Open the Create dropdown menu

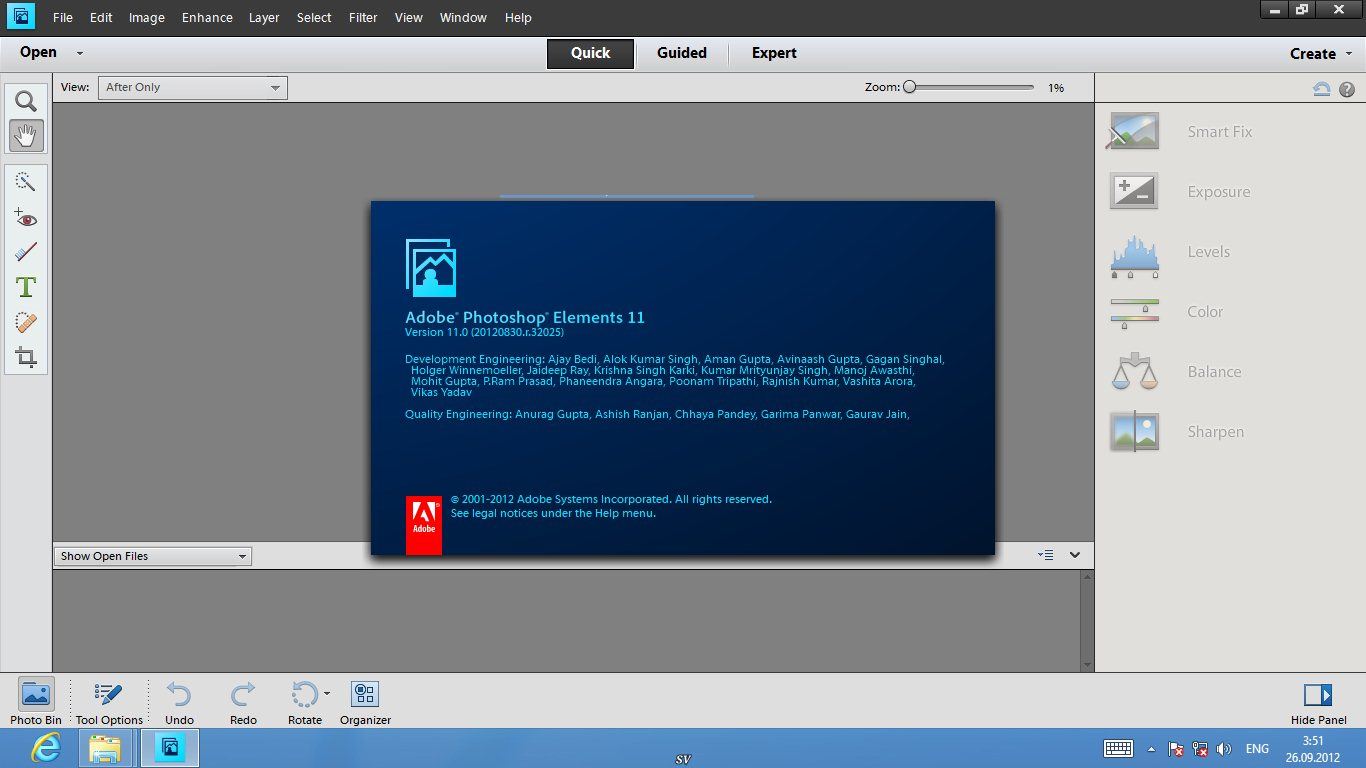point(1320,54)
